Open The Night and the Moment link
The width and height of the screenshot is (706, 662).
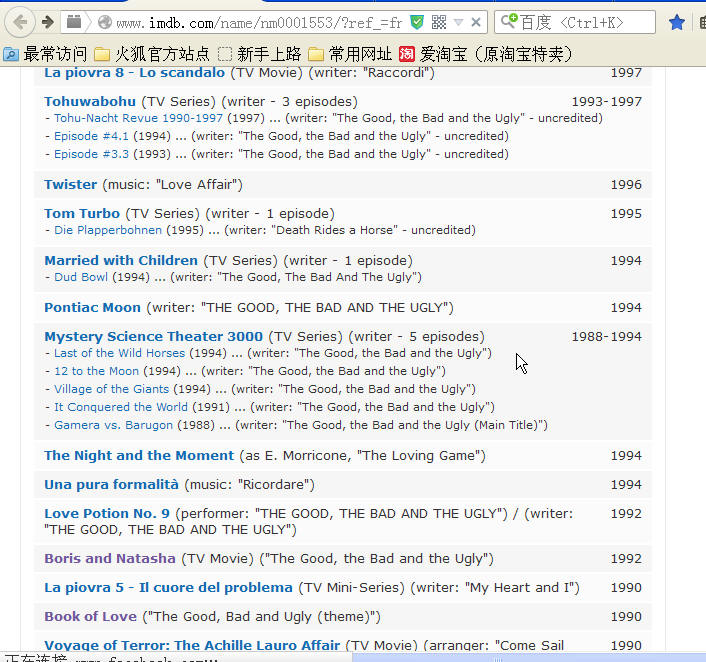click(x=139, y=455)
